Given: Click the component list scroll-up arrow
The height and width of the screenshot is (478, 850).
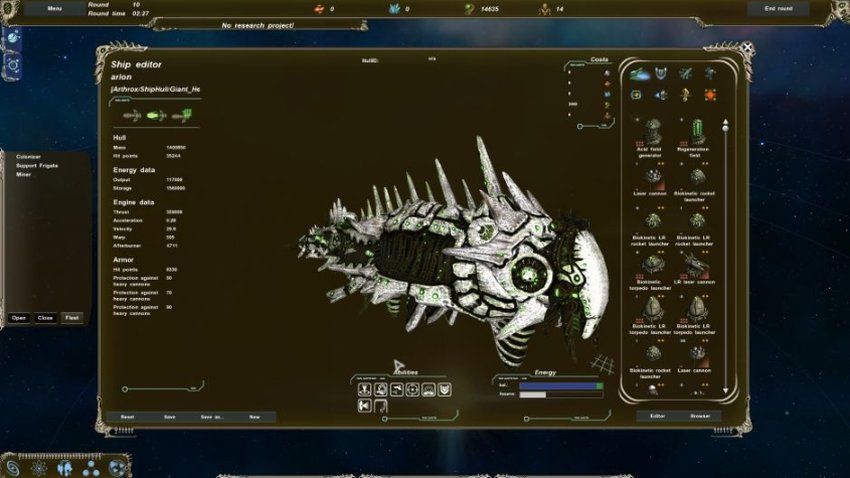Looking at the screenshot, I should click(725, 123).
